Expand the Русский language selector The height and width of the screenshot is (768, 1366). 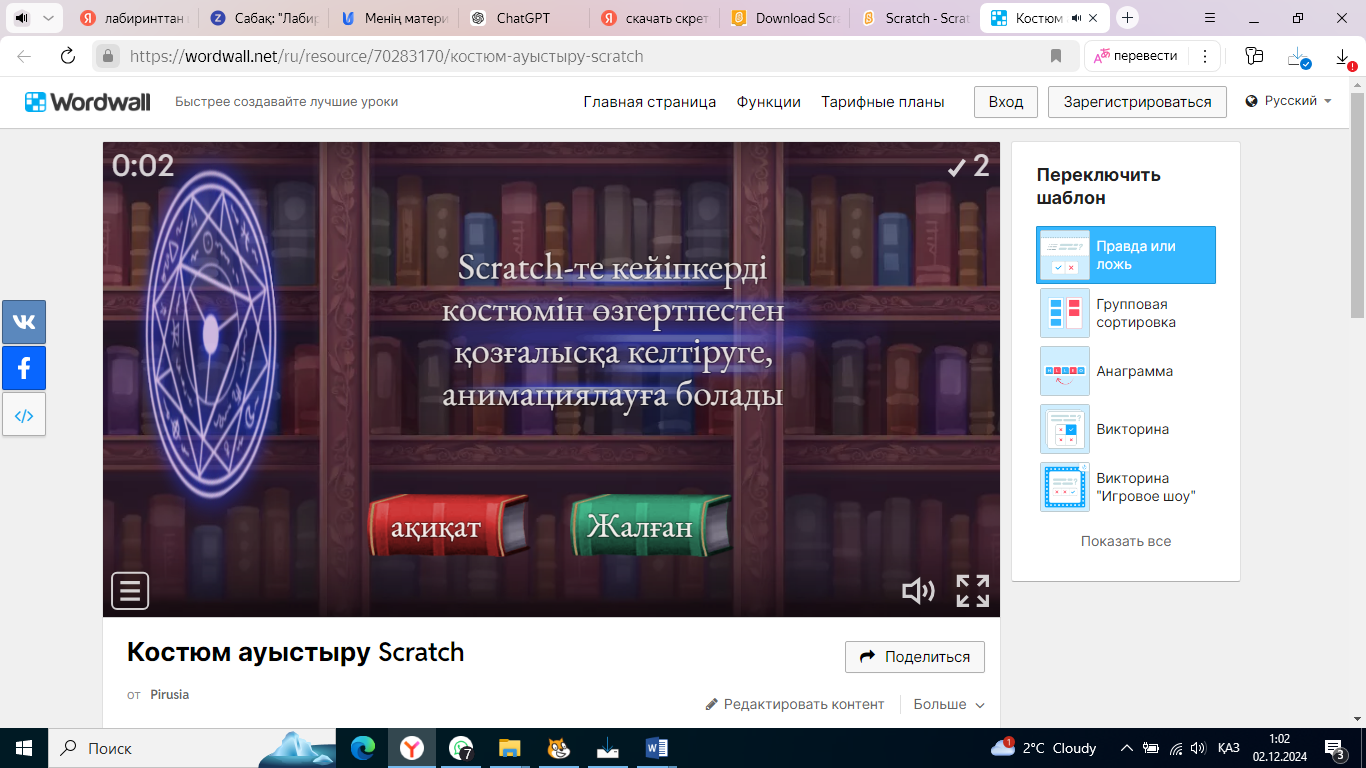coord(1289,101)
